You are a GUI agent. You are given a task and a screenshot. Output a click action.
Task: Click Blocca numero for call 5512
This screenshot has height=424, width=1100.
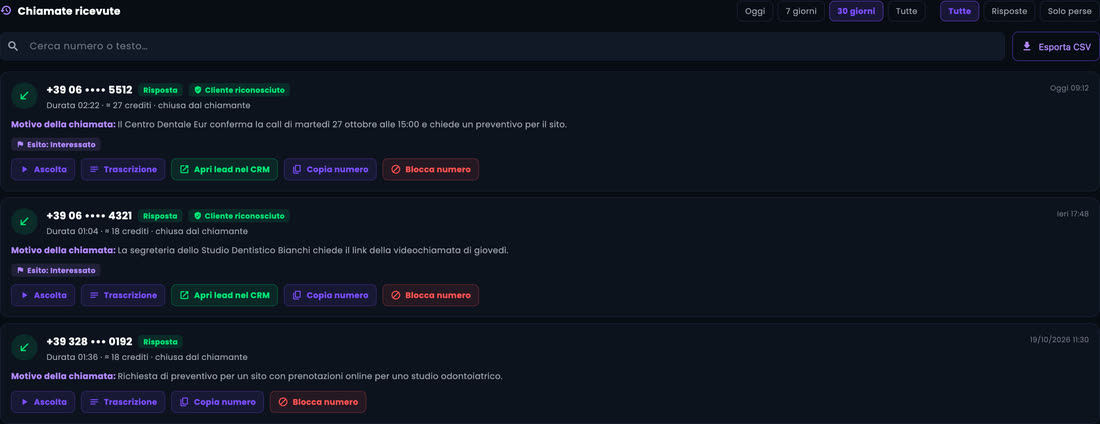tap(431, 169)
